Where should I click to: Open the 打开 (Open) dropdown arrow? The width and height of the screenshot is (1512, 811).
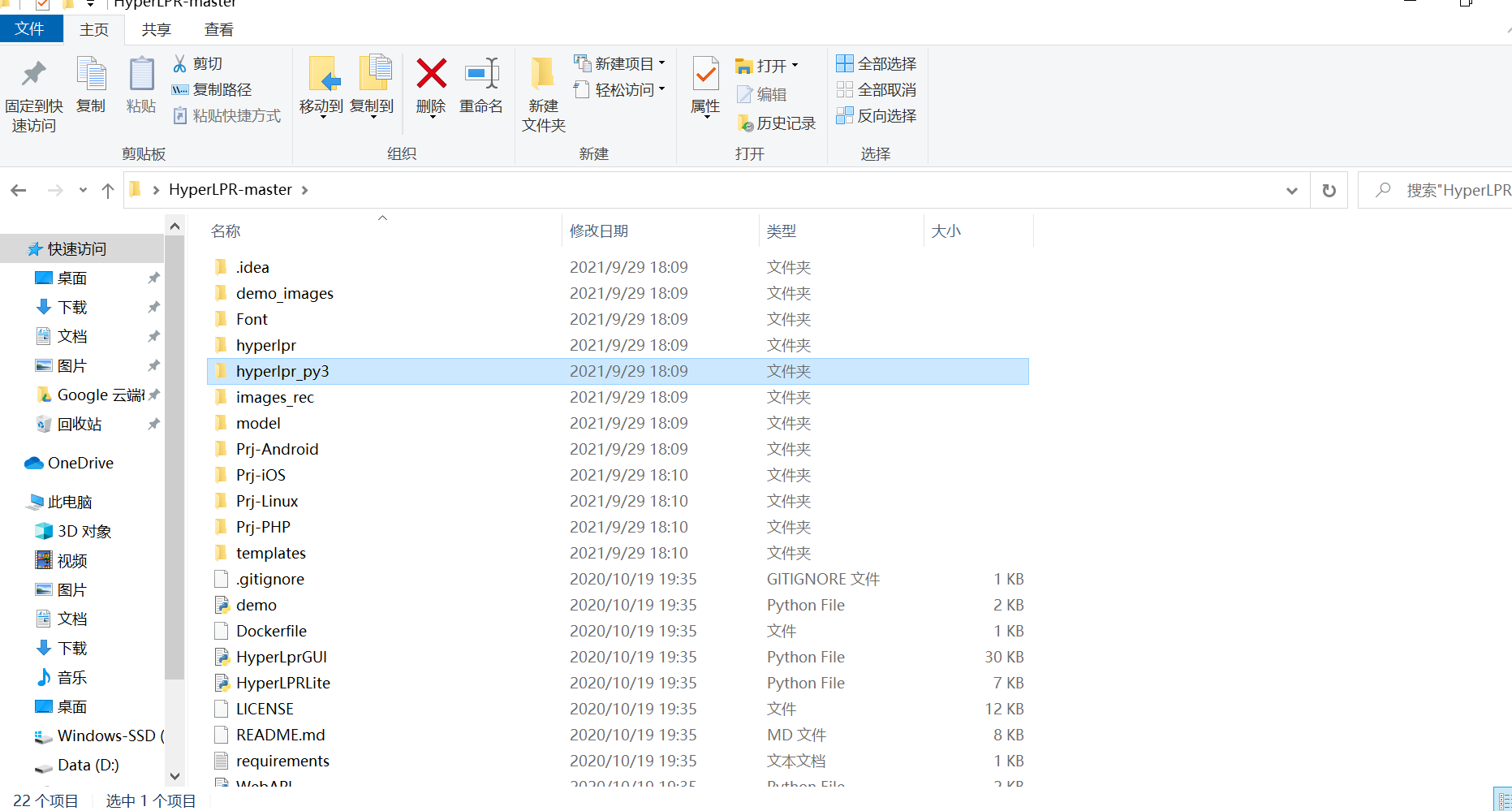point(794,65)
